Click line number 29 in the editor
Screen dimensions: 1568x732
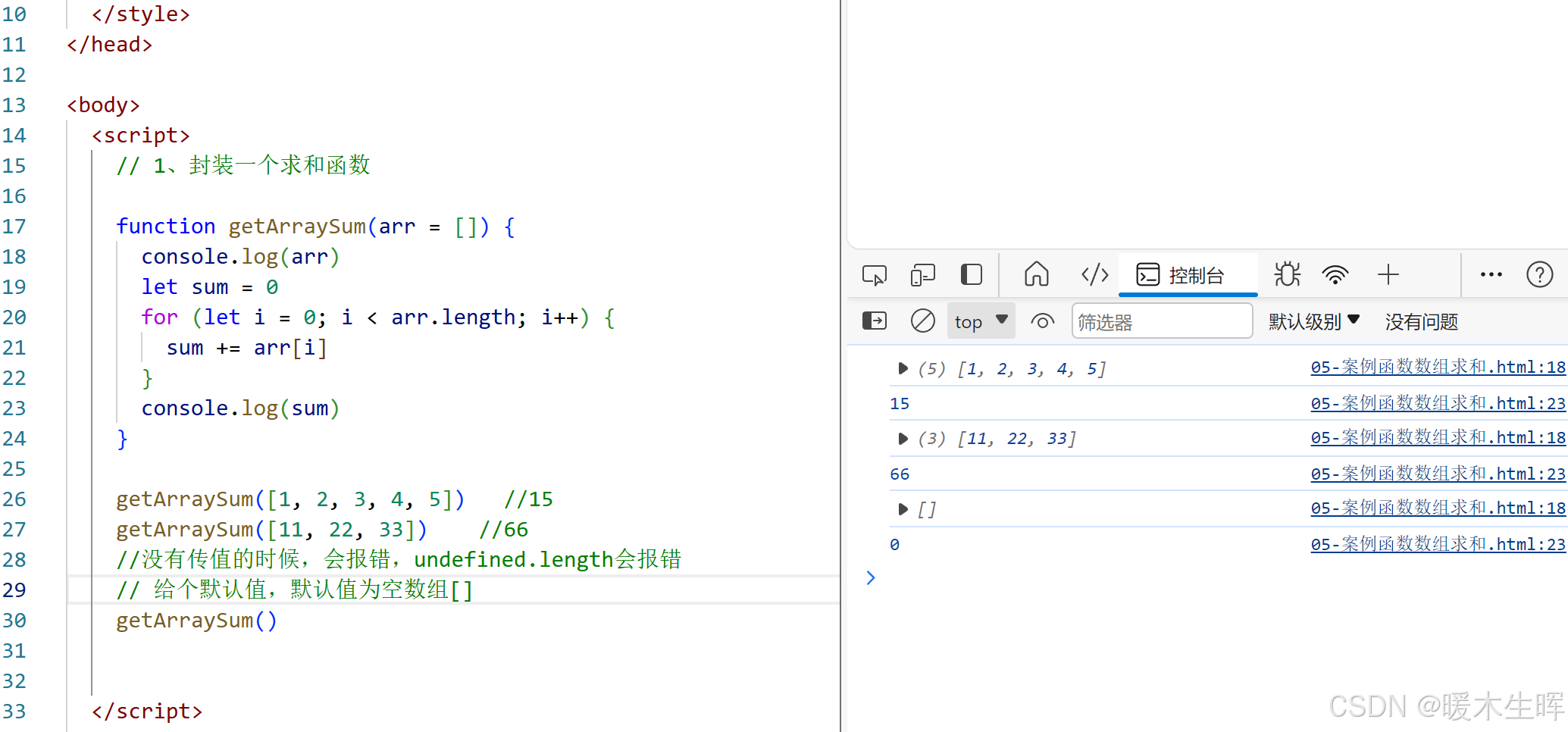click(x=14, y=590)
